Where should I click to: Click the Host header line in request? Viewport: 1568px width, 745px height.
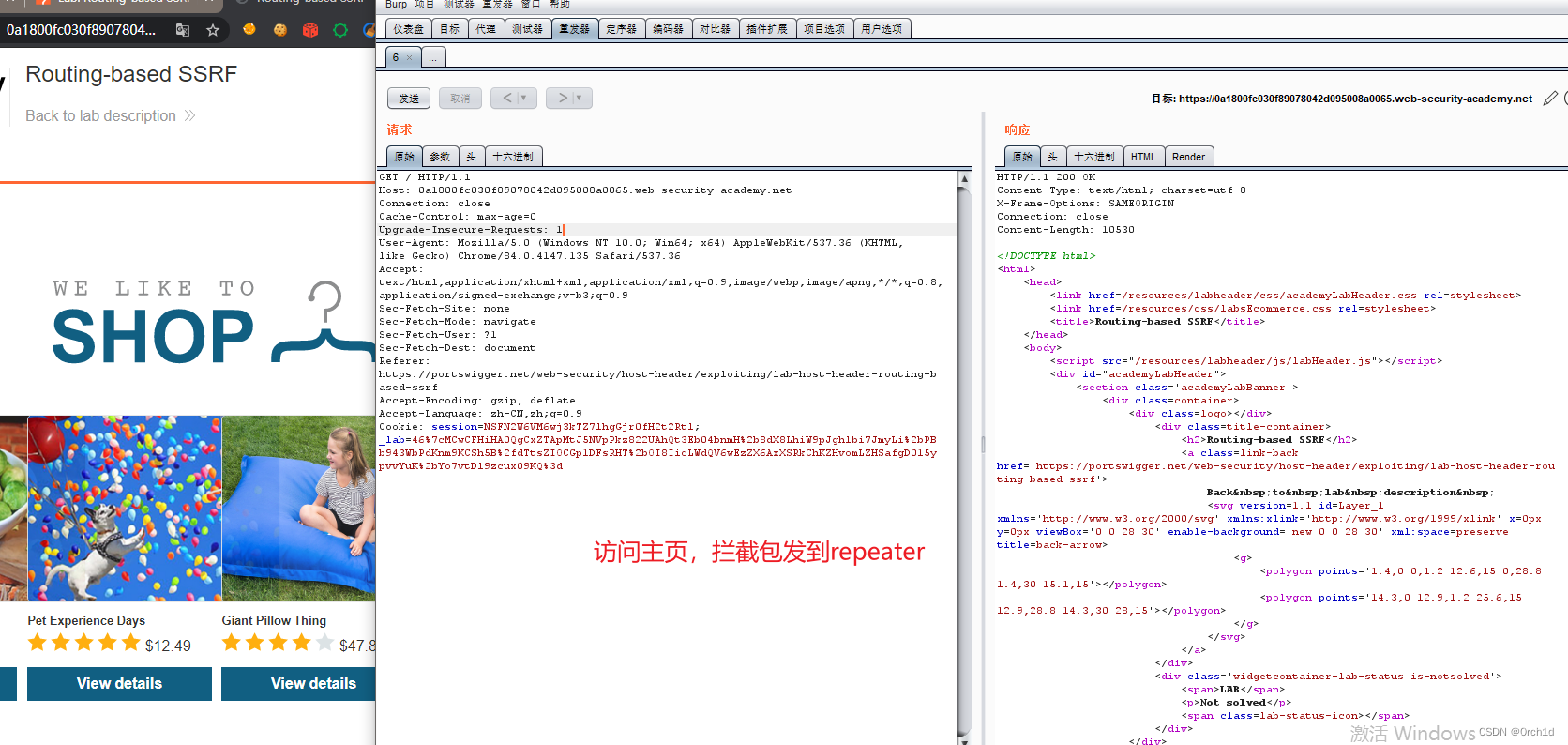pos(585,190)
